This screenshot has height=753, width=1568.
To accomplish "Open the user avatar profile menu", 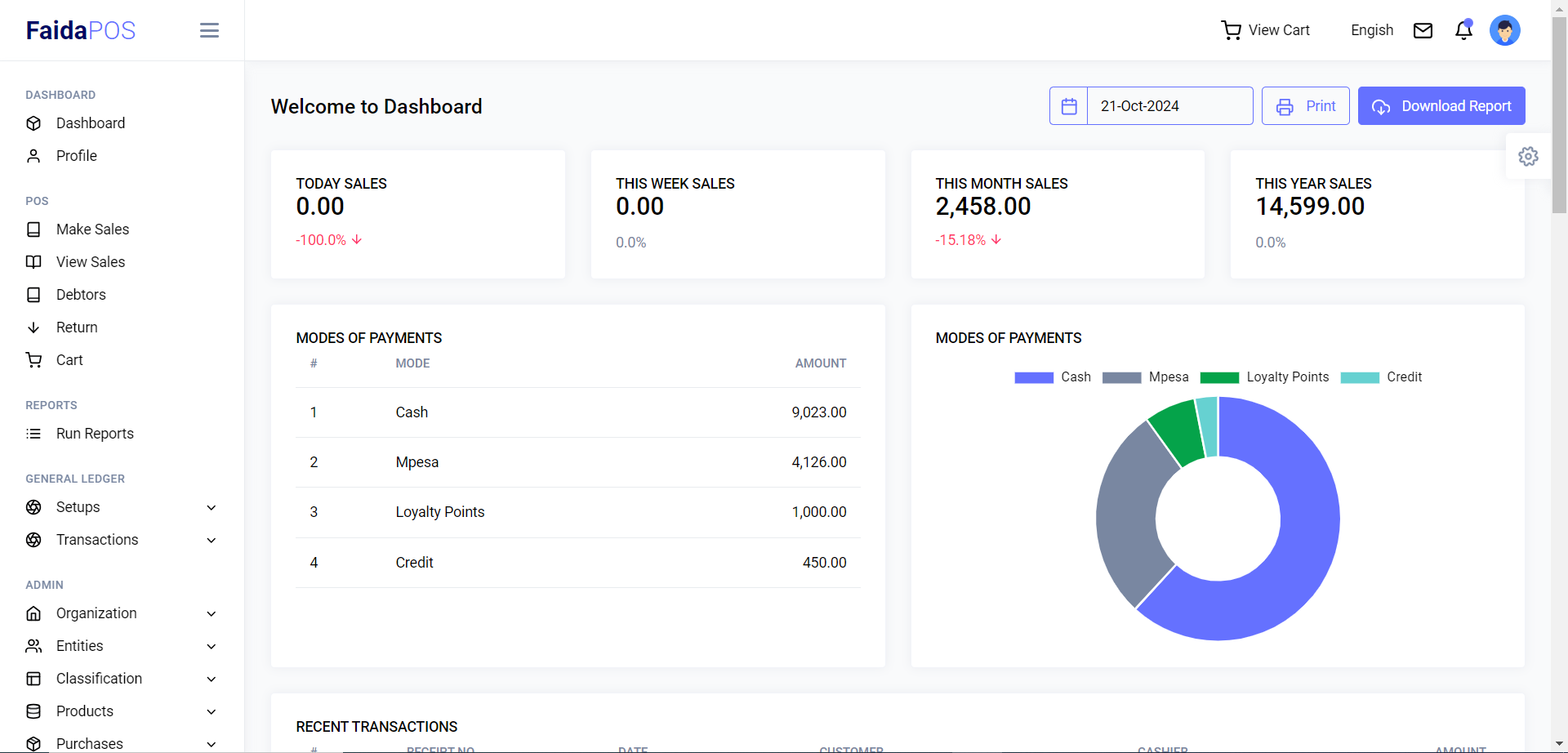I will [x=1504, y=30].
